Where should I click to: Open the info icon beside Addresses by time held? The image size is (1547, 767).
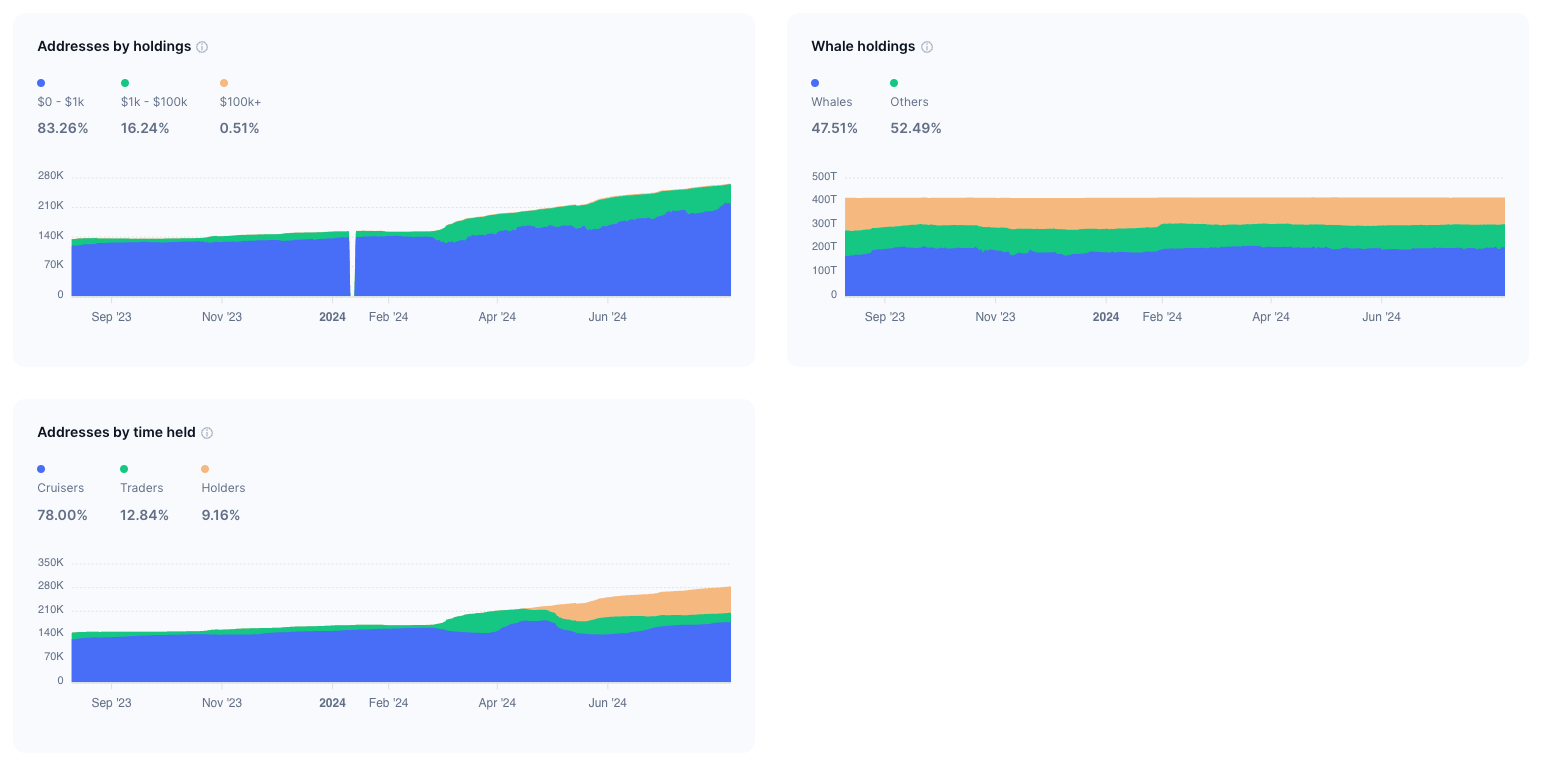207,433
